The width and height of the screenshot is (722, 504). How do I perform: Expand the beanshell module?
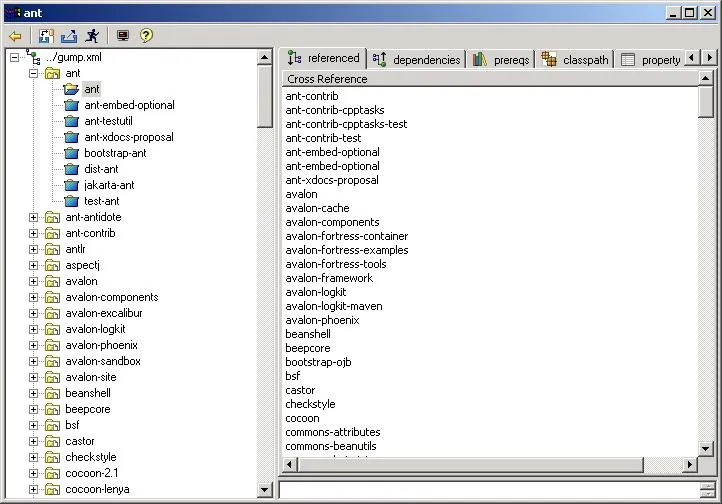(33, 394)
